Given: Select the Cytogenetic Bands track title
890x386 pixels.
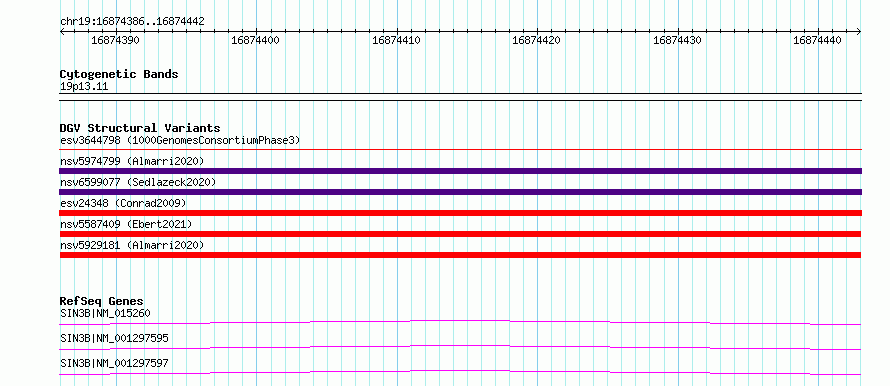Looking at the screenshot, I should (x=119, y=74).
